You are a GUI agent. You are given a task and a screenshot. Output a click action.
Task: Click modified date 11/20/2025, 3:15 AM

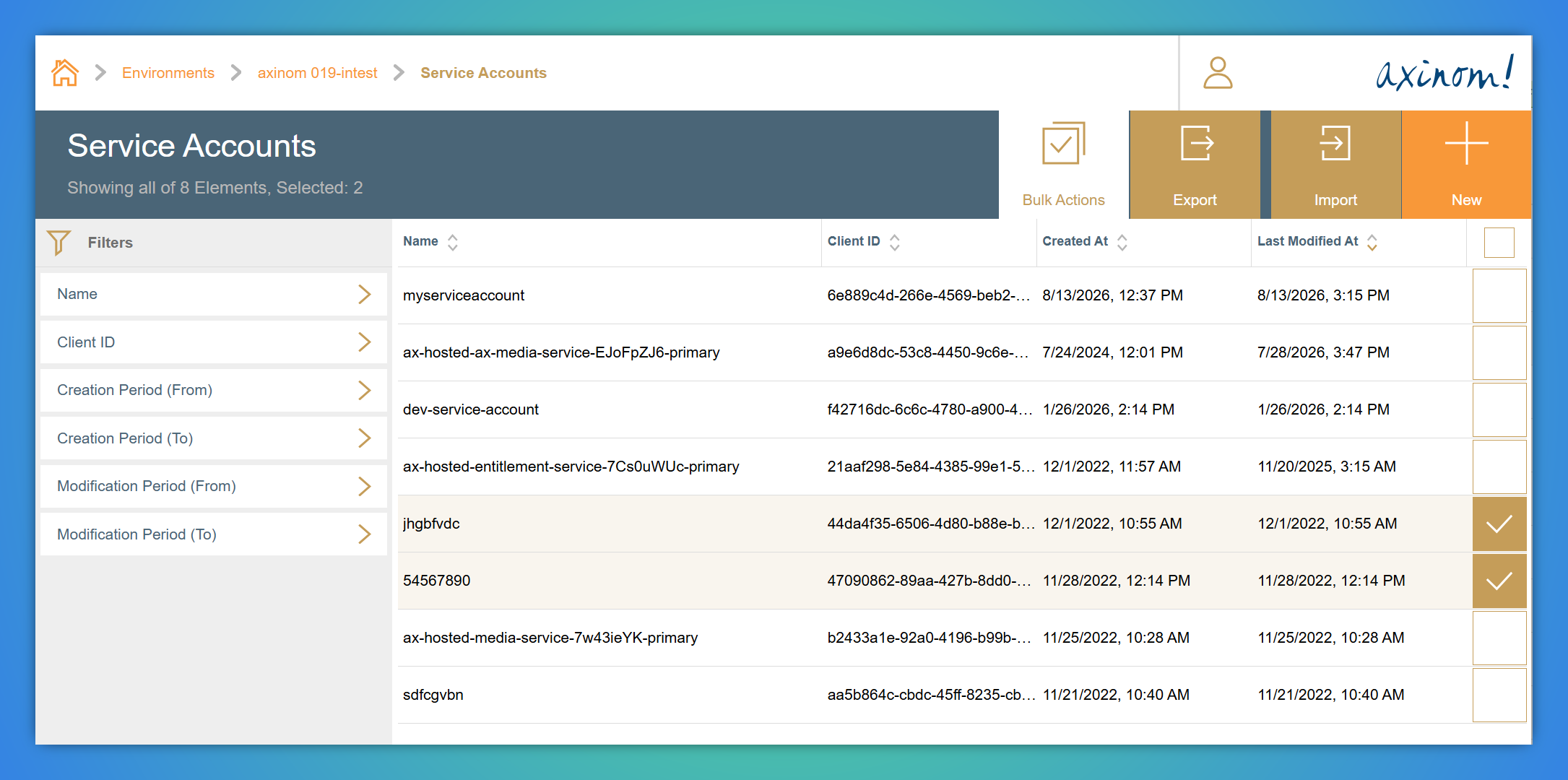tap(1327, 467)
